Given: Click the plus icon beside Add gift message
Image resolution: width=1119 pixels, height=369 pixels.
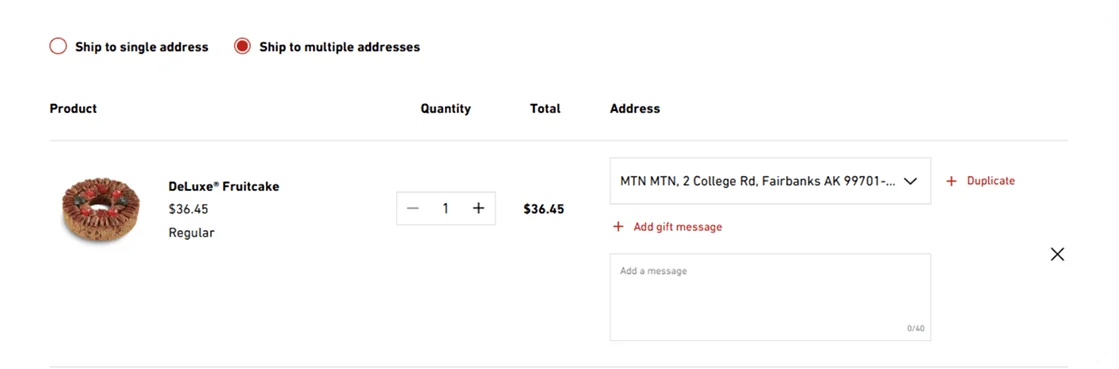Looking at the screenshot, I should [618, 227].
